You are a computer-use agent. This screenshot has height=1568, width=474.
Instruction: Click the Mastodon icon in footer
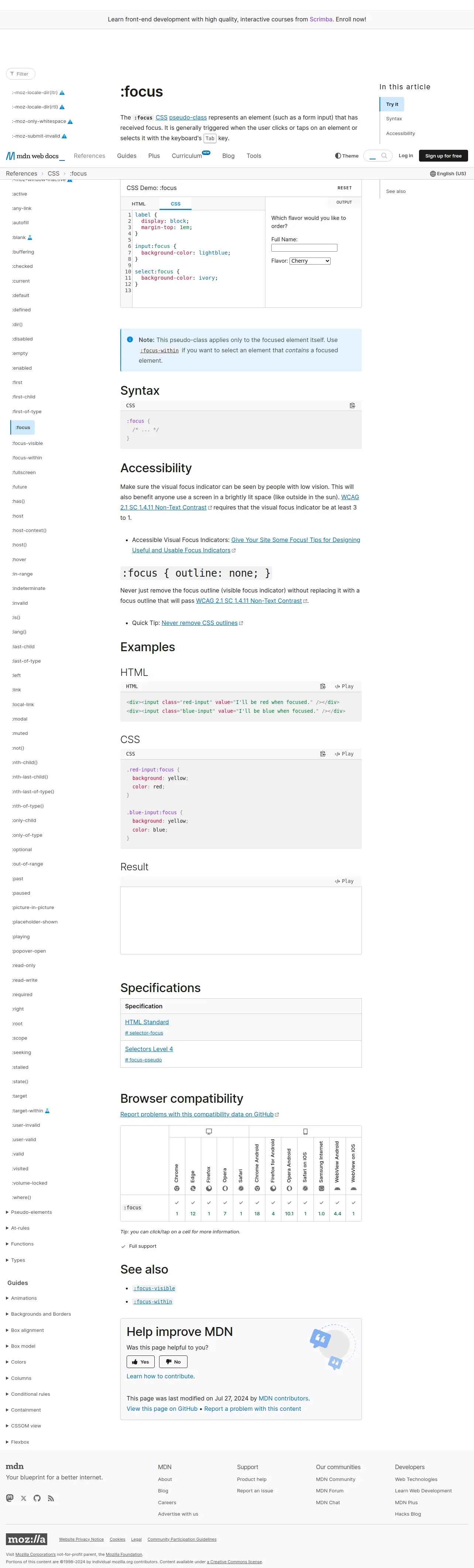[x=10, y=1498]
